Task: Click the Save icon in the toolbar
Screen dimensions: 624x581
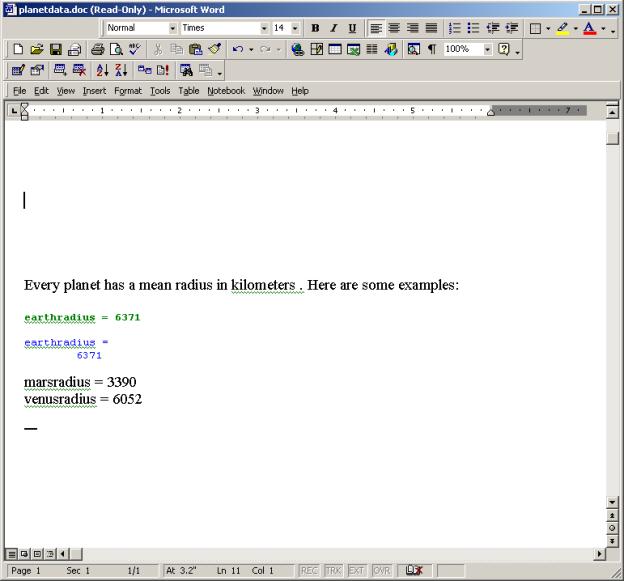Action: tap(56, 49)
